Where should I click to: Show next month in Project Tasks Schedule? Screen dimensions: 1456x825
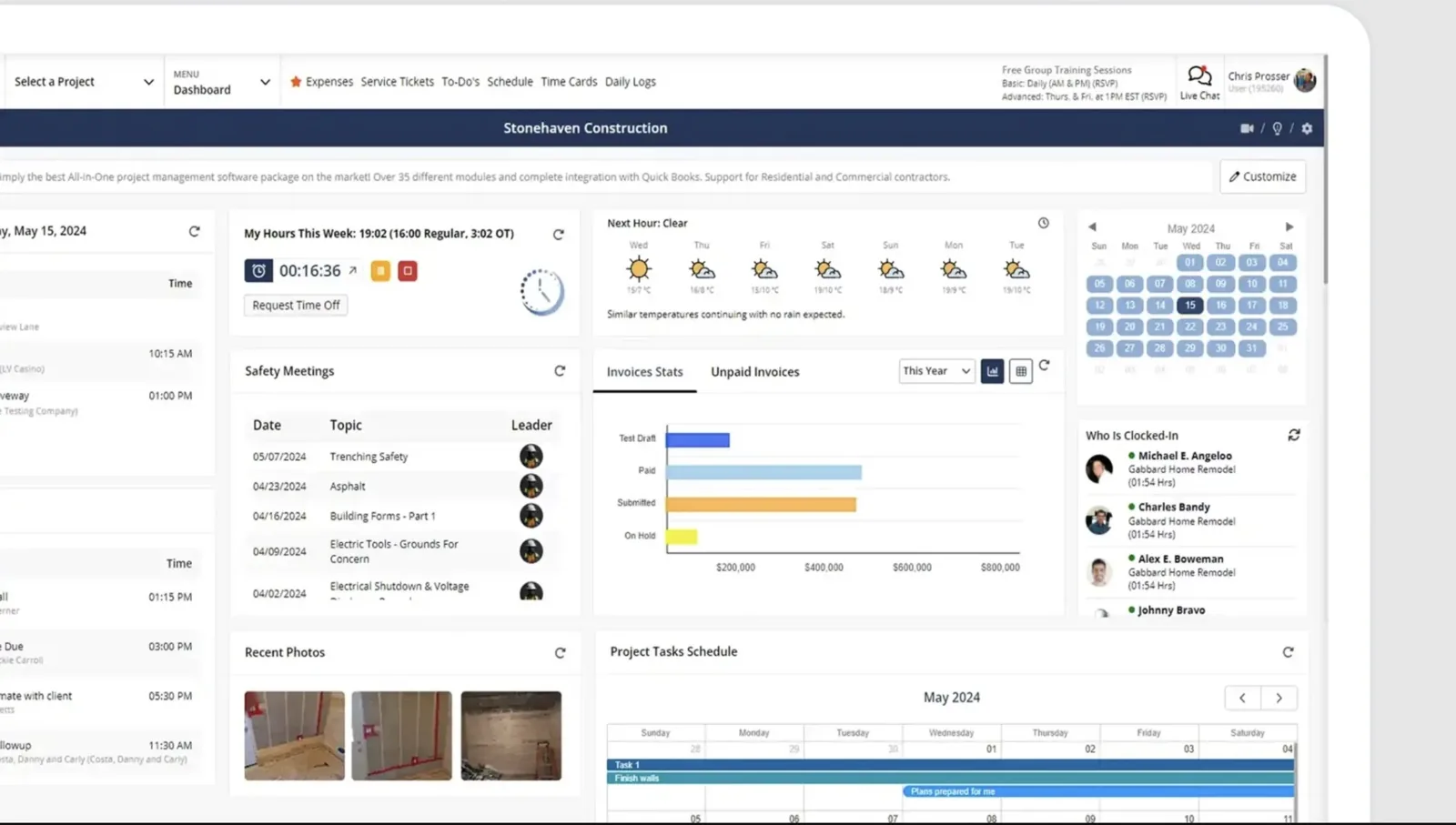point(1279,699)
